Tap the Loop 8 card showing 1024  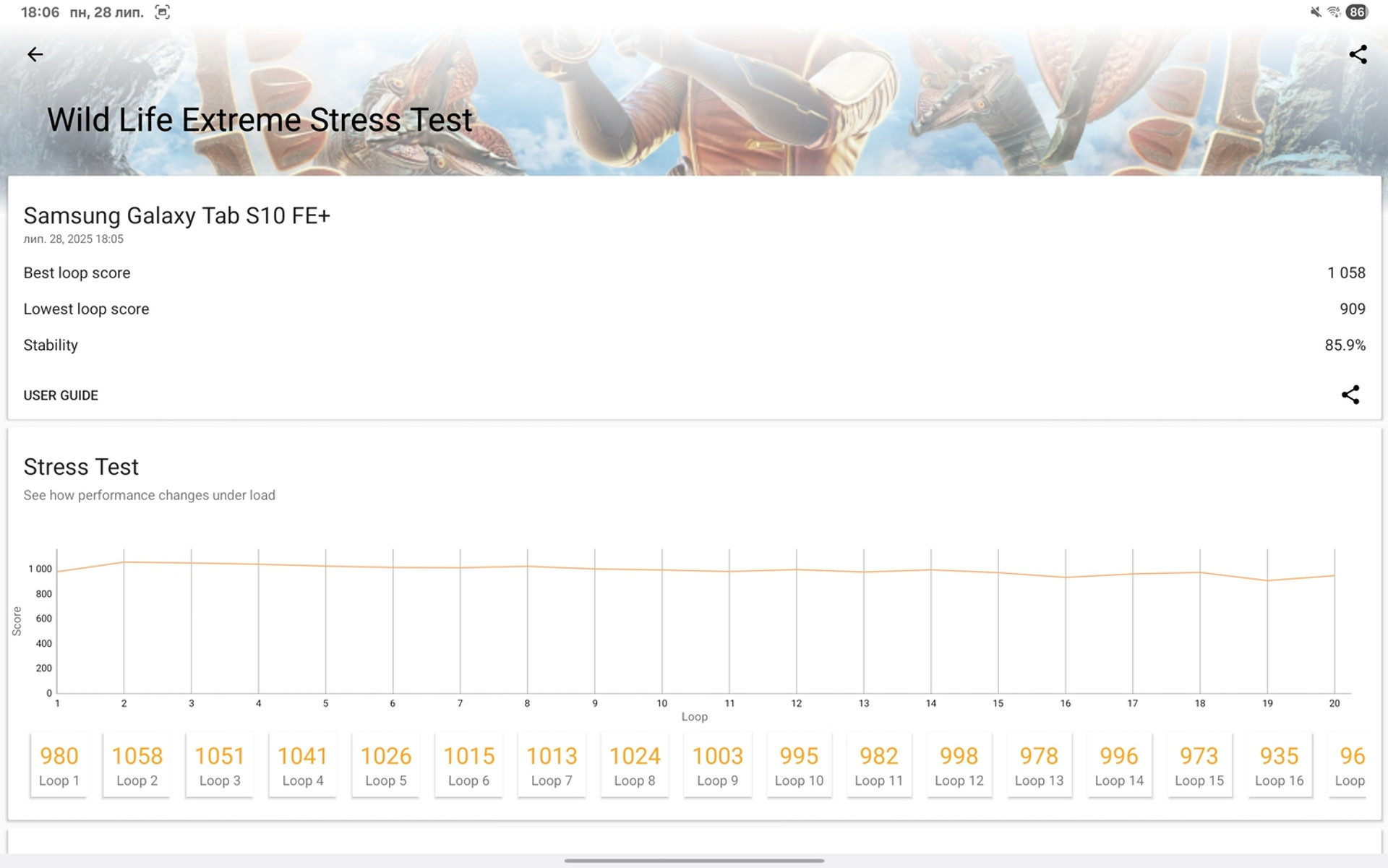click(x=634, y=765)
